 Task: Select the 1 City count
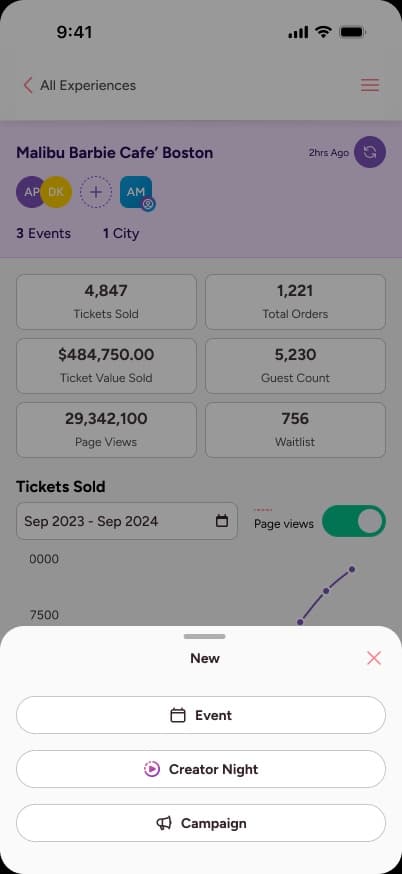pyautogui.click(x=121, y=234)
